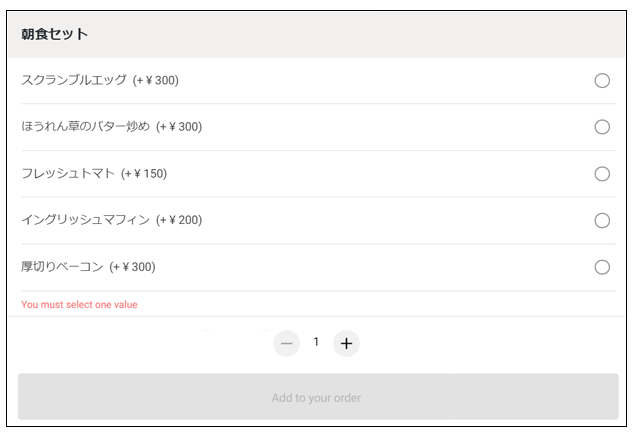The width and height of the screenshot is (633, 440).
Task: Click the ほうれん草のバター炒め label text
Action: click(85, 127)
